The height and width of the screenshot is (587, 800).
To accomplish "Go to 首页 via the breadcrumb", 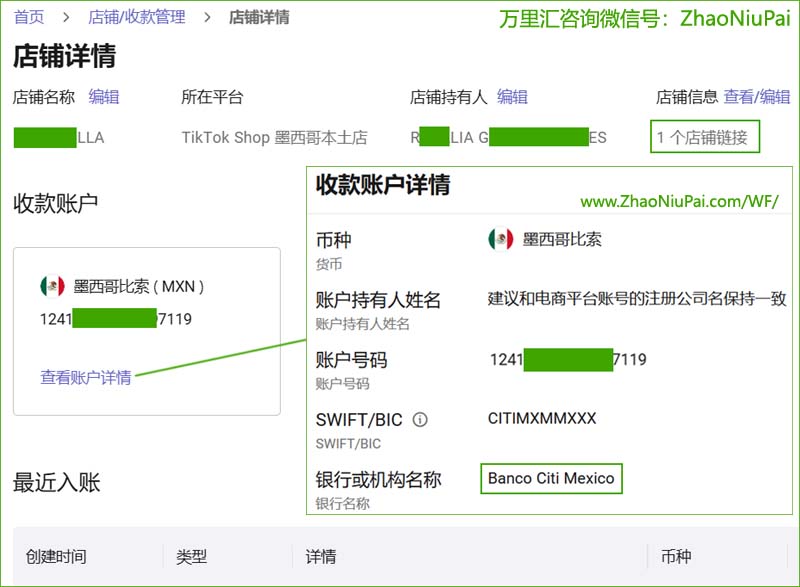I will point(29,17).
